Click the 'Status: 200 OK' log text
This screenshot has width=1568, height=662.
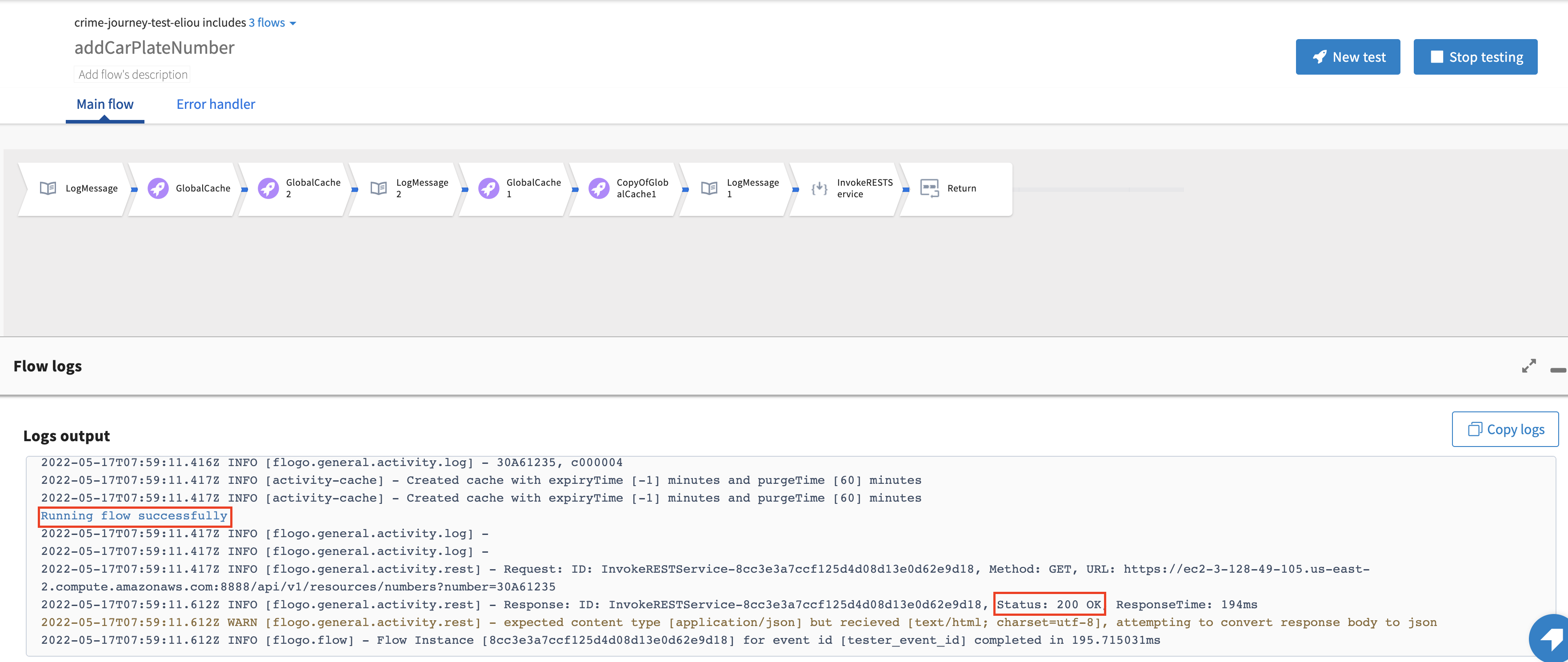[1049, 605]
